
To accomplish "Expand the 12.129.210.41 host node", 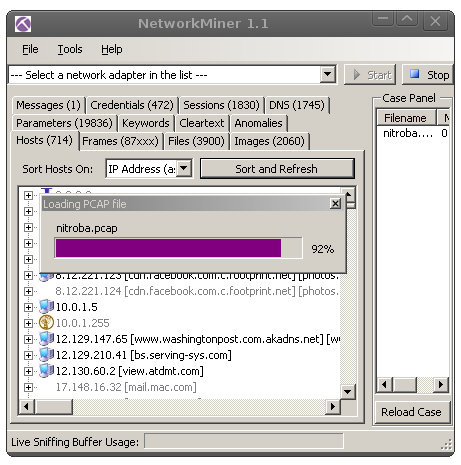I will point(29,355).
